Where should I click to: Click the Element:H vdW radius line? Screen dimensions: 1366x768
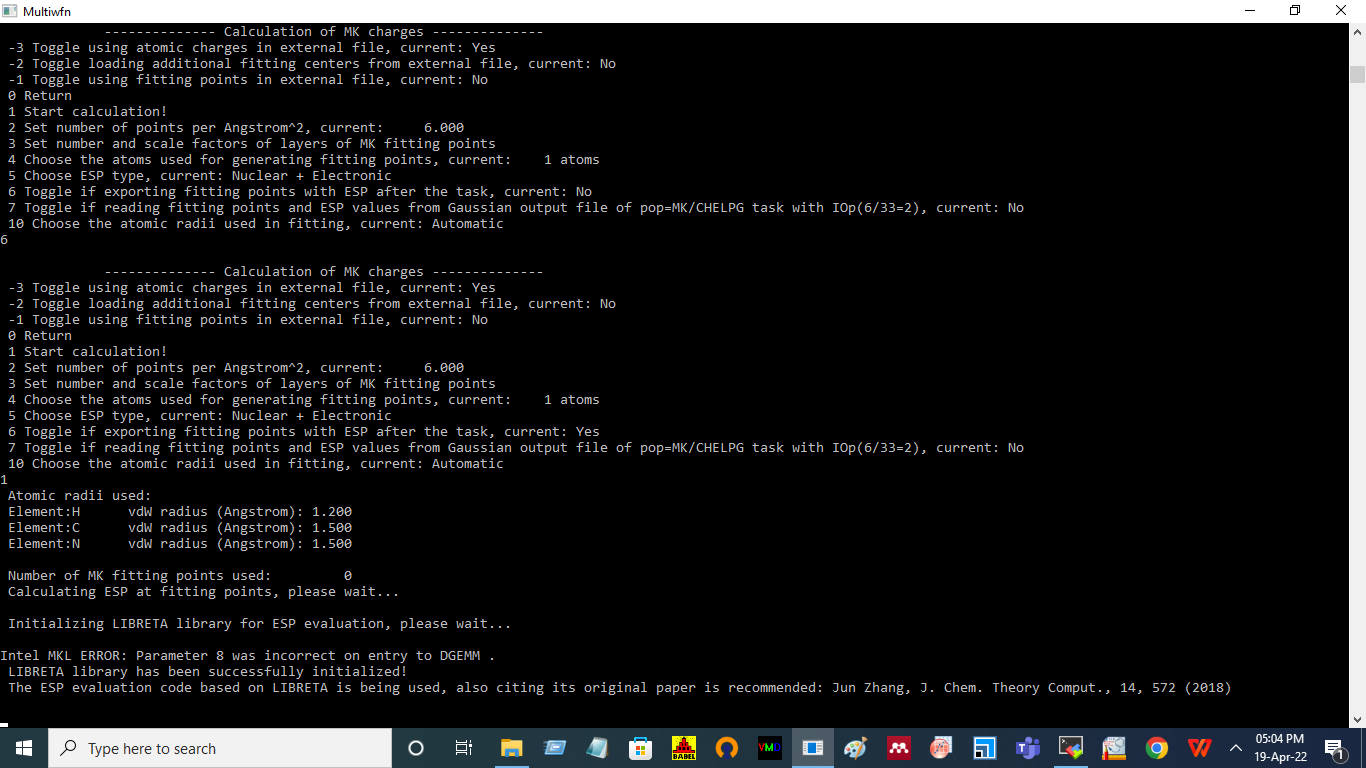coord(180,511)
